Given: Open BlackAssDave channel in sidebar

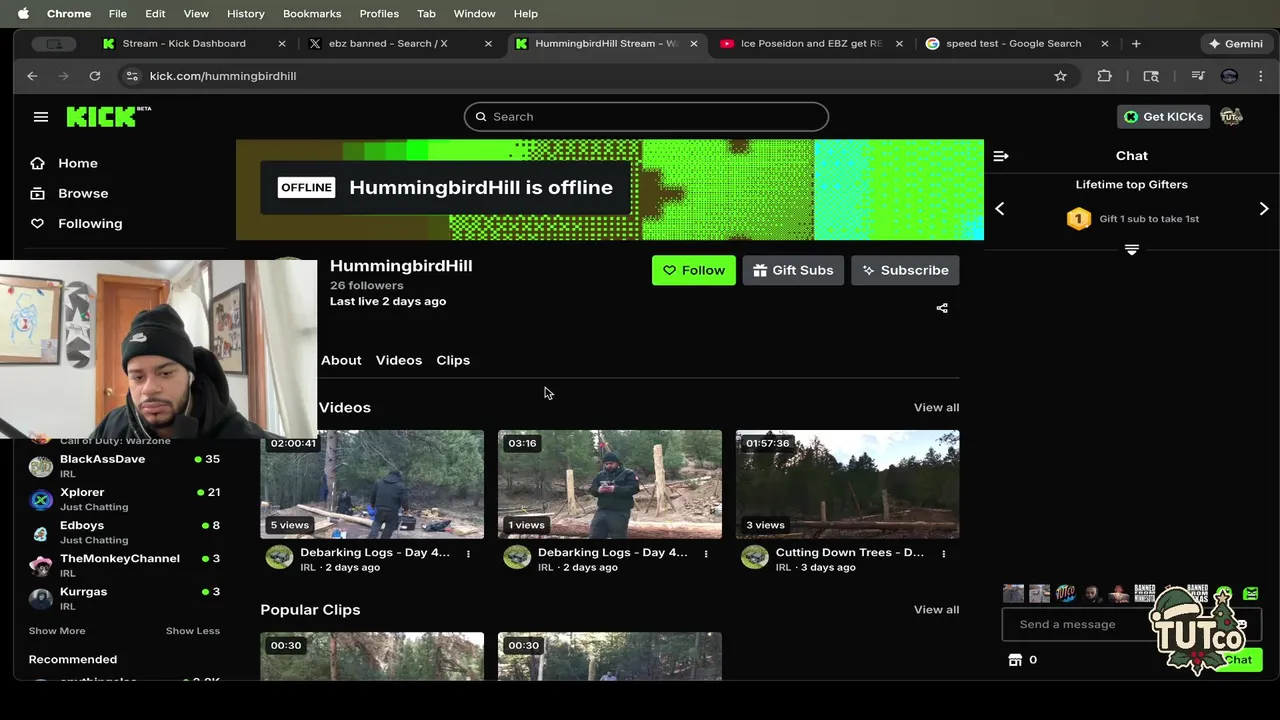Looking at the screenshot, I should pos(124,465).
